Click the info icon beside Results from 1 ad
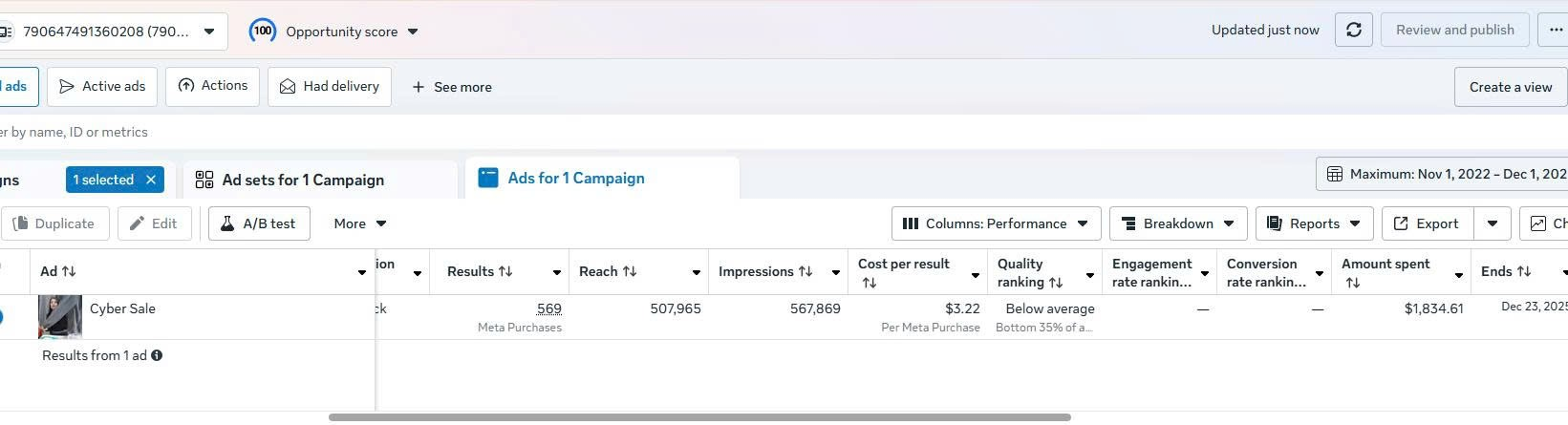 (x=157, y=355)
